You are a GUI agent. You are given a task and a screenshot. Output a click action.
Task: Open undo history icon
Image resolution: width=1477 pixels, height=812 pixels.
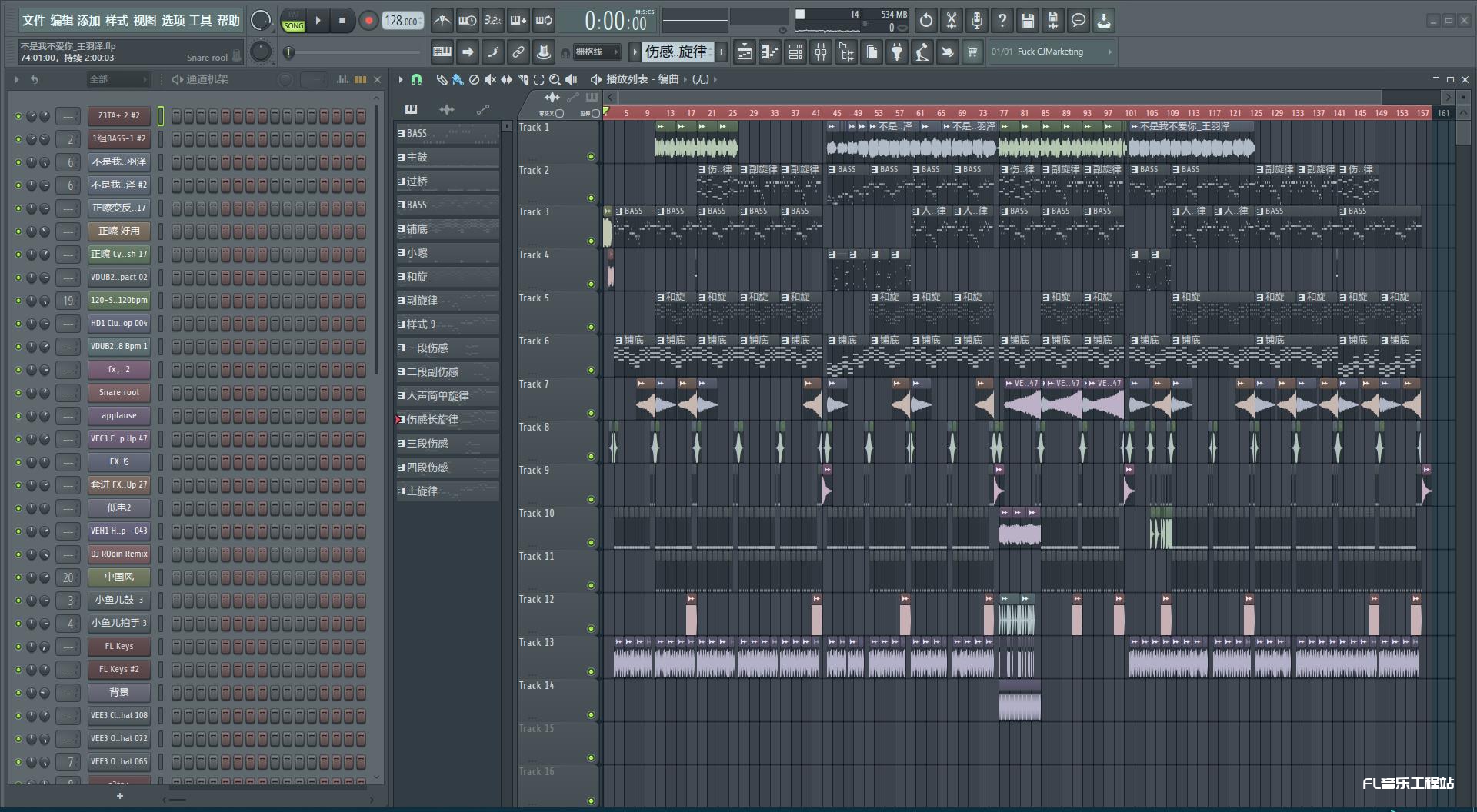pyautogui.click(x=925, y=21)
